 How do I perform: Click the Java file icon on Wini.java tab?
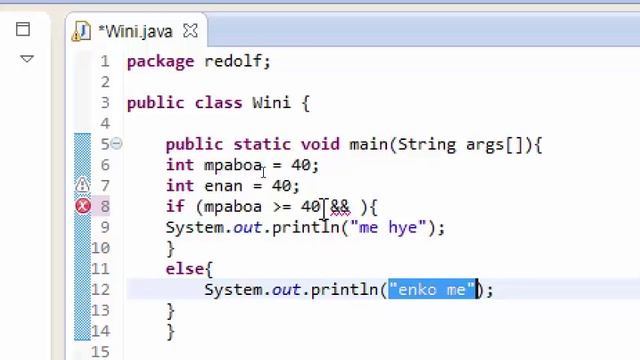pyautogui.click(x=81, y=31)
